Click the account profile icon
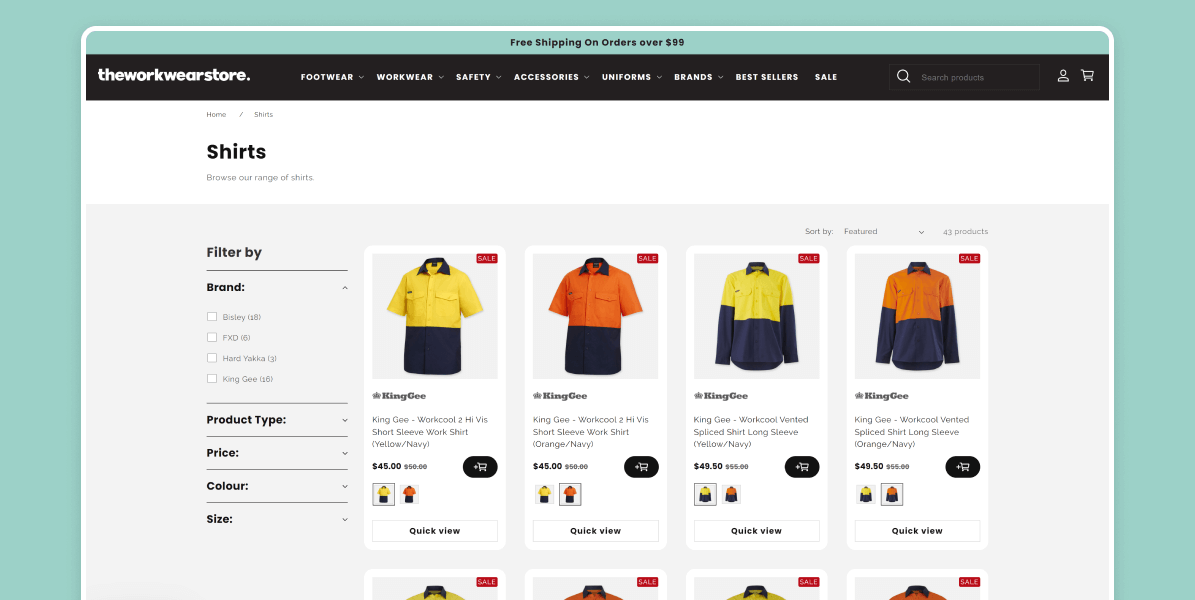 pos(1063,76)
